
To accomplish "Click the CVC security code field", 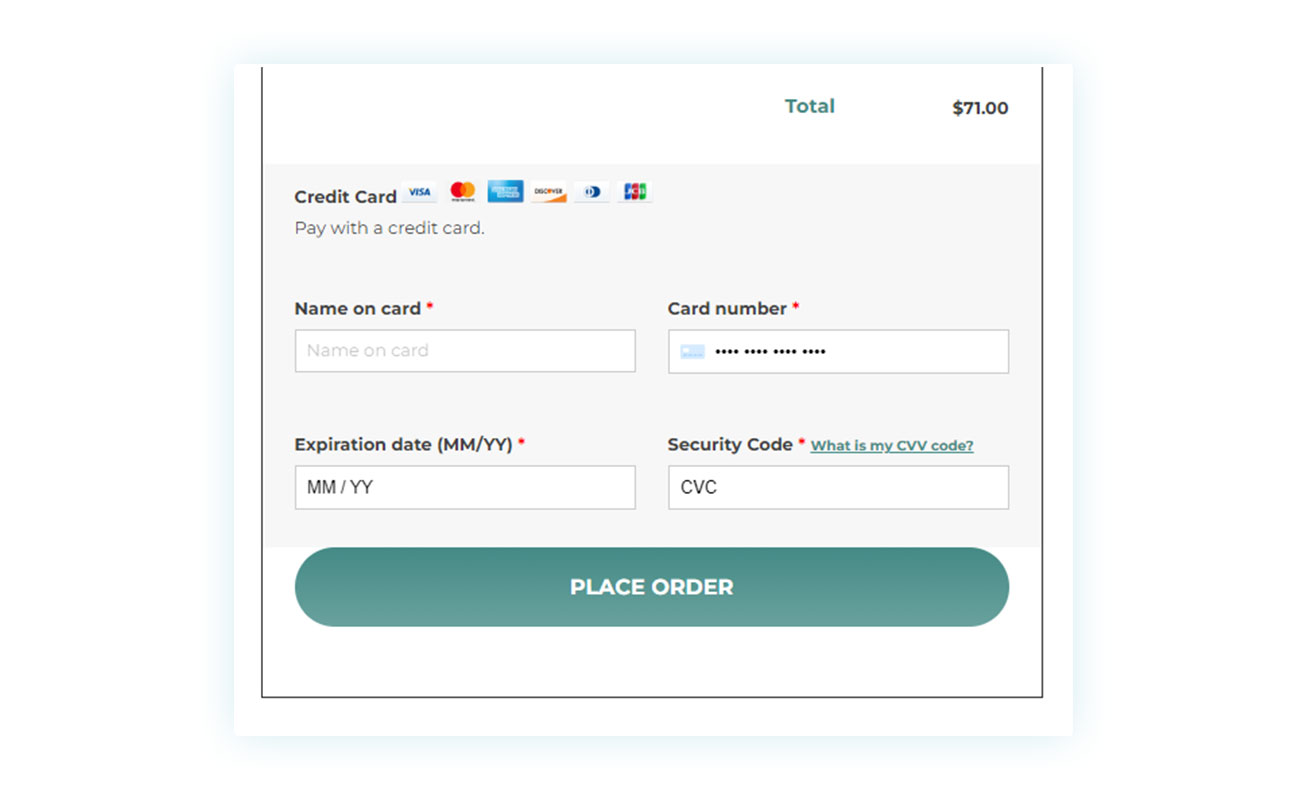I will click(838, 487).
